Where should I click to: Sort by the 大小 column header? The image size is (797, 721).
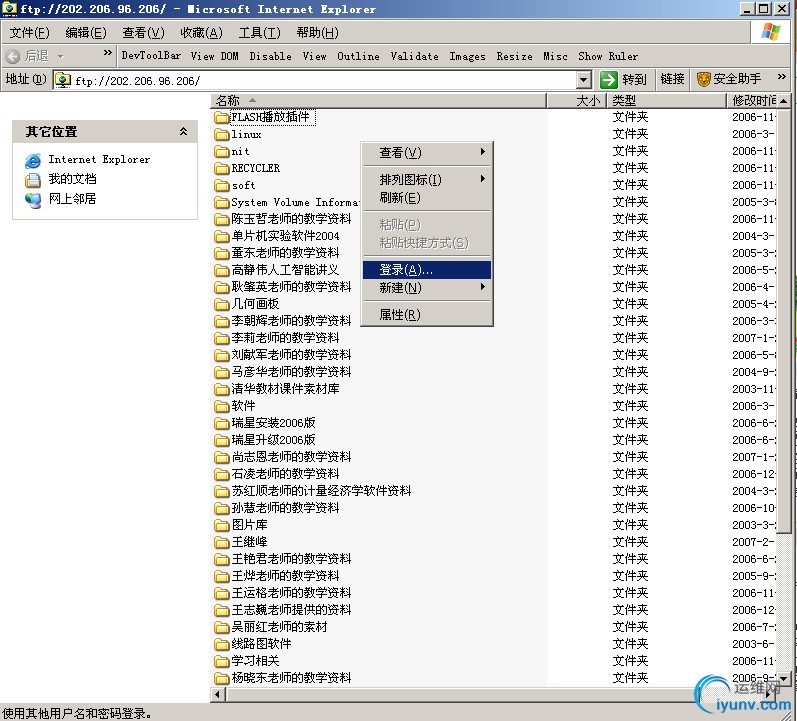coord(577,101)
